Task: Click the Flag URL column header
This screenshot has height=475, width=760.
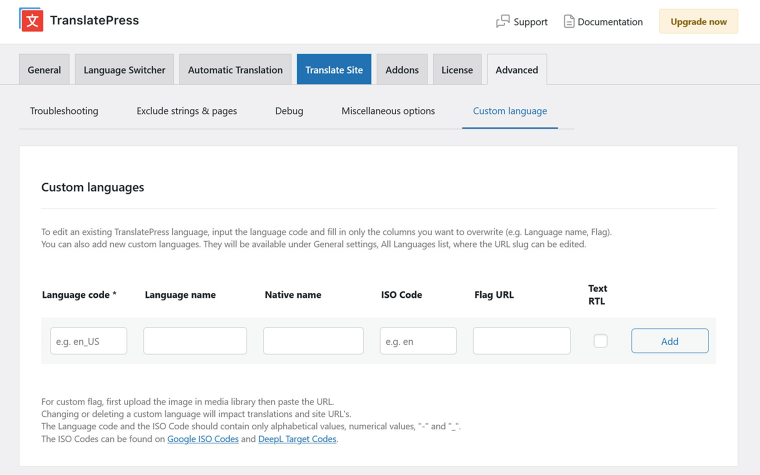Action: coord(494,295)
